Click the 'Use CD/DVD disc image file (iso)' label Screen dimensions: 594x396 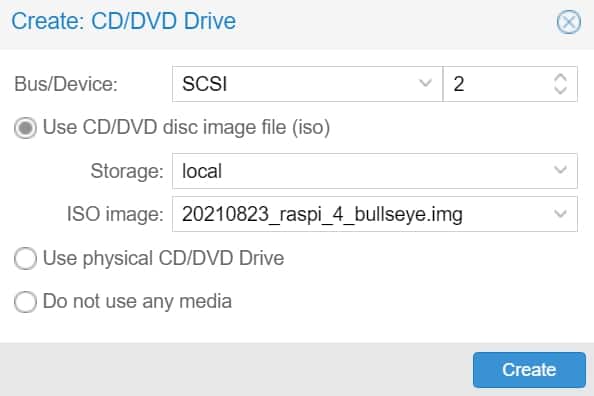[x=186, y=127]
